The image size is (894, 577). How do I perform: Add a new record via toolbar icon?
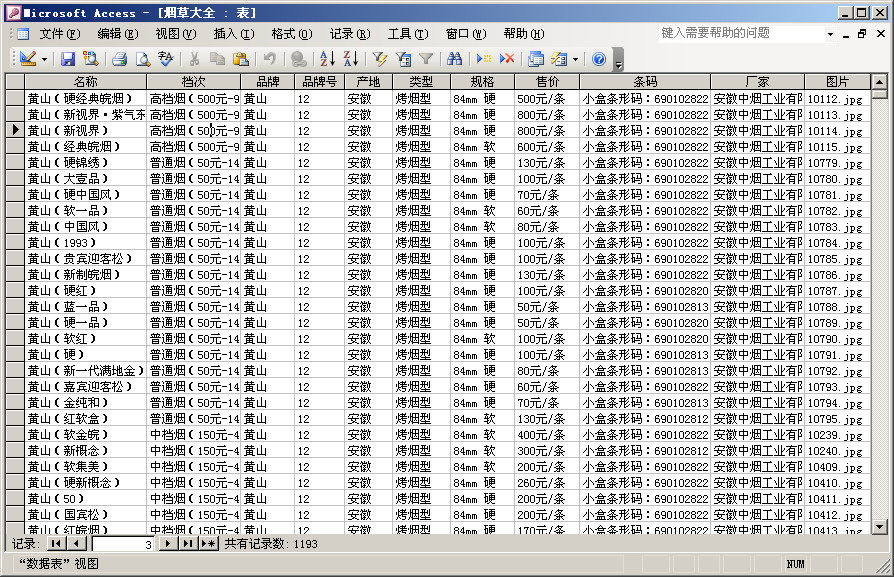(483, 58)
